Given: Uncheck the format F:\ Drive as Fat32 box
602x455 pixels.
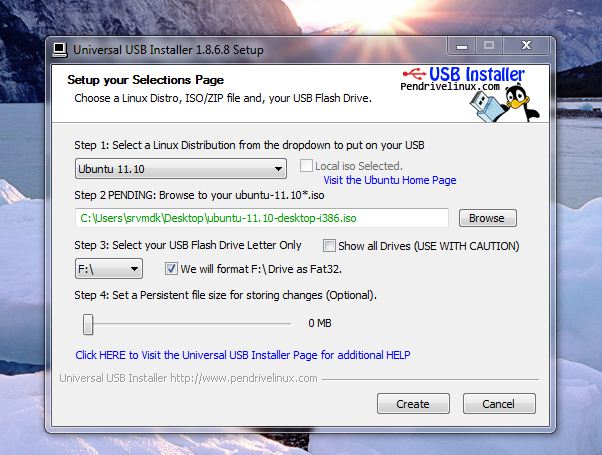Looking at the screenshot, I should tap(171, 268).
